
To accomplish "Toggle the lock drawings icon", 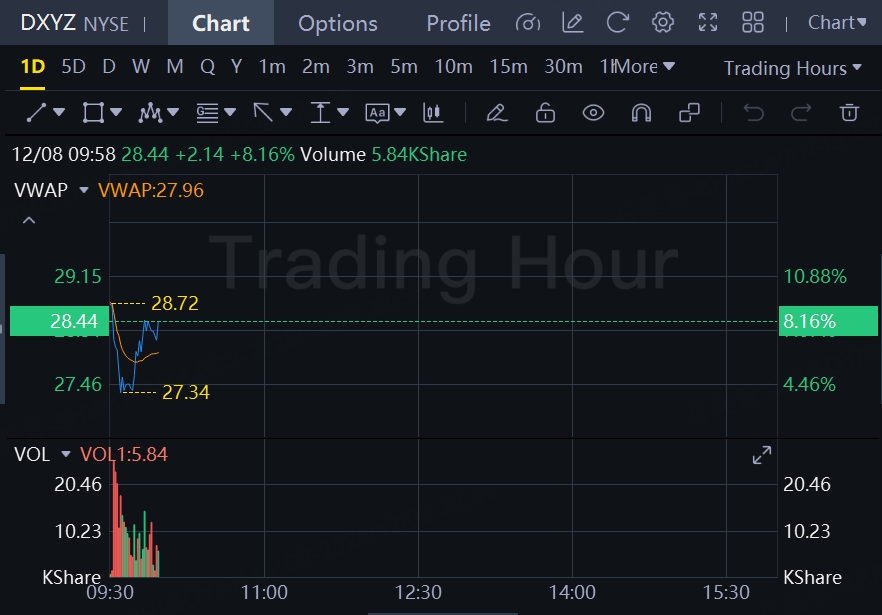I will point(545,113).
